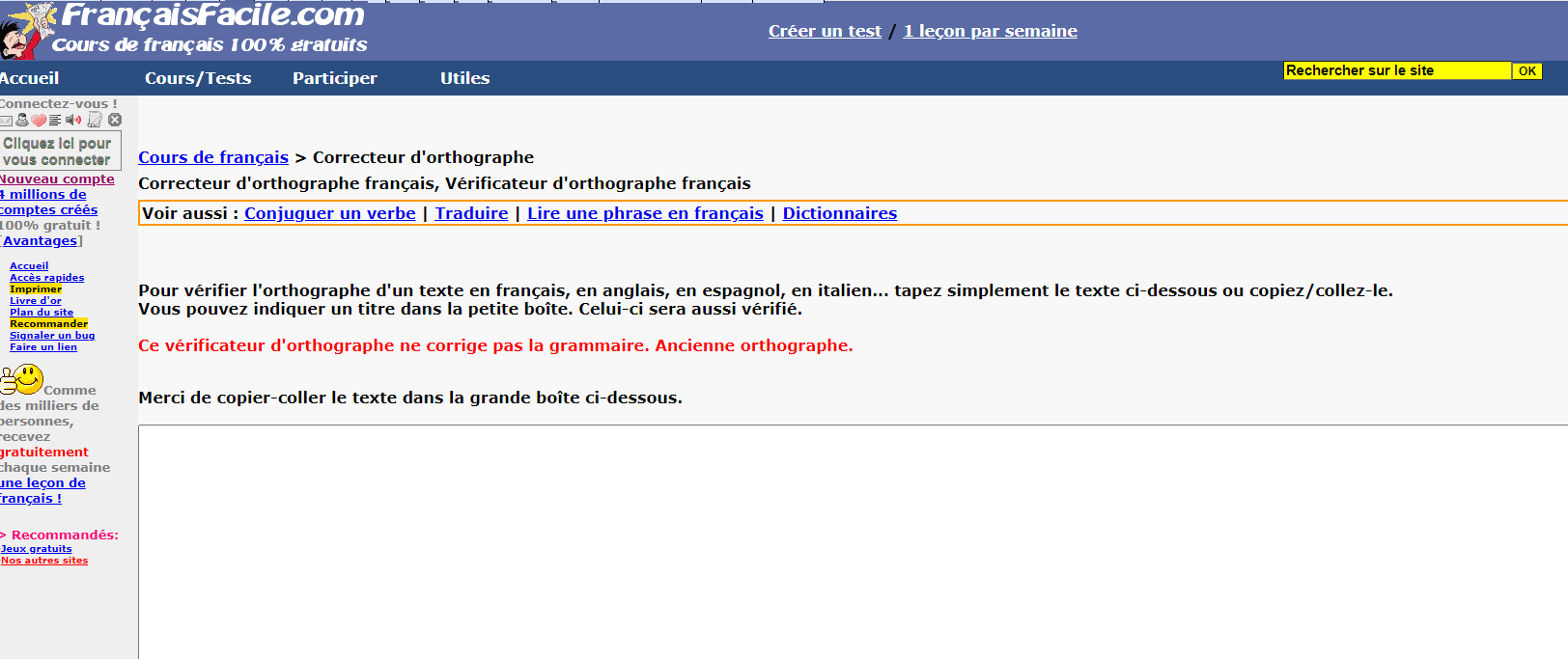Click the envelope messages icon

click(x=6, y=121)
